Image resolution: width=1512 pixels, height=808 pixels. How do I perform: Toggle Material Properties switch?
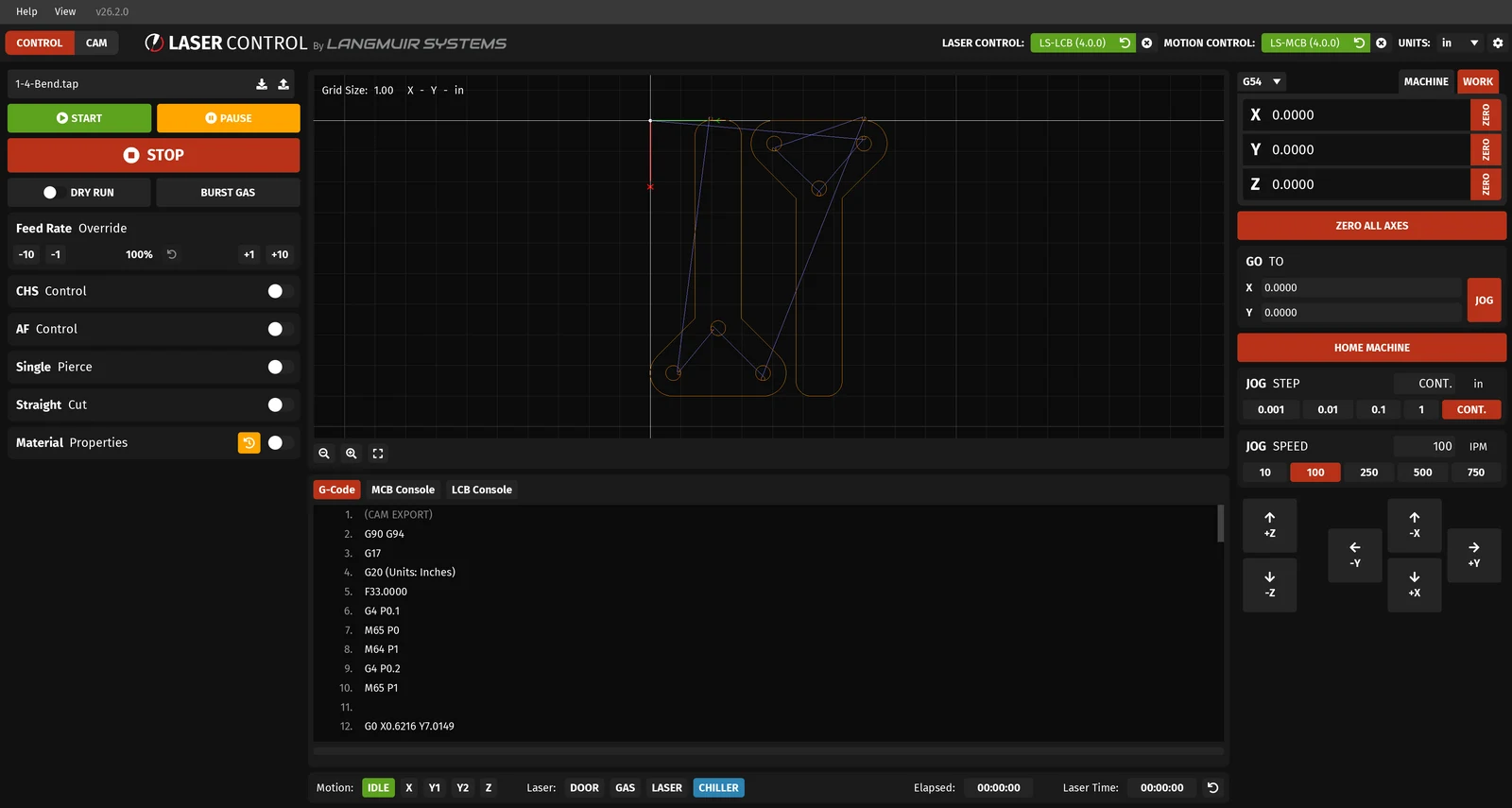280,442
